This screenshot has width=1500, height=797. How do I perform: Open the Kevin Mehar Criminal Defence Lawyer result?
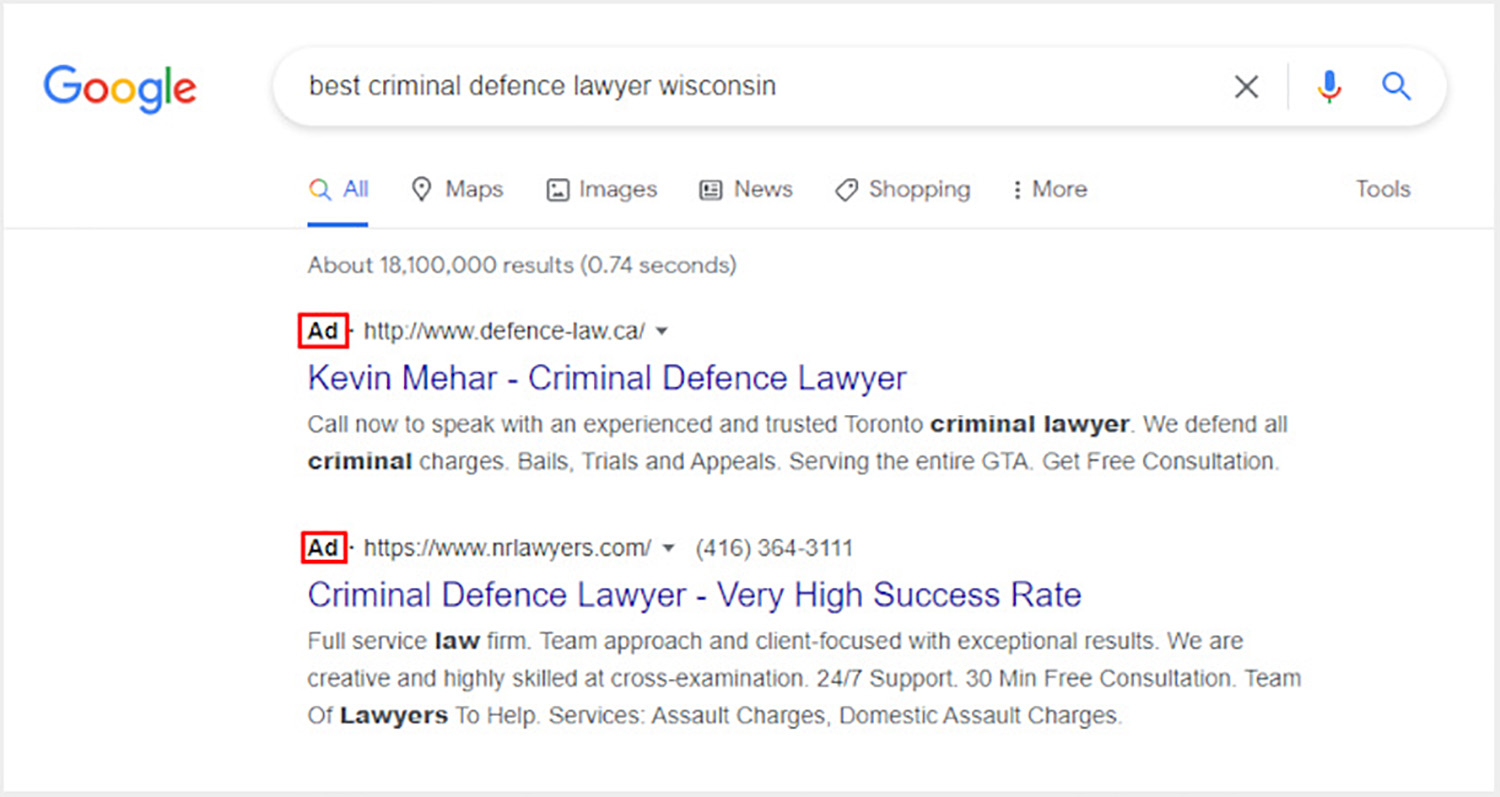tap(606, 378)
